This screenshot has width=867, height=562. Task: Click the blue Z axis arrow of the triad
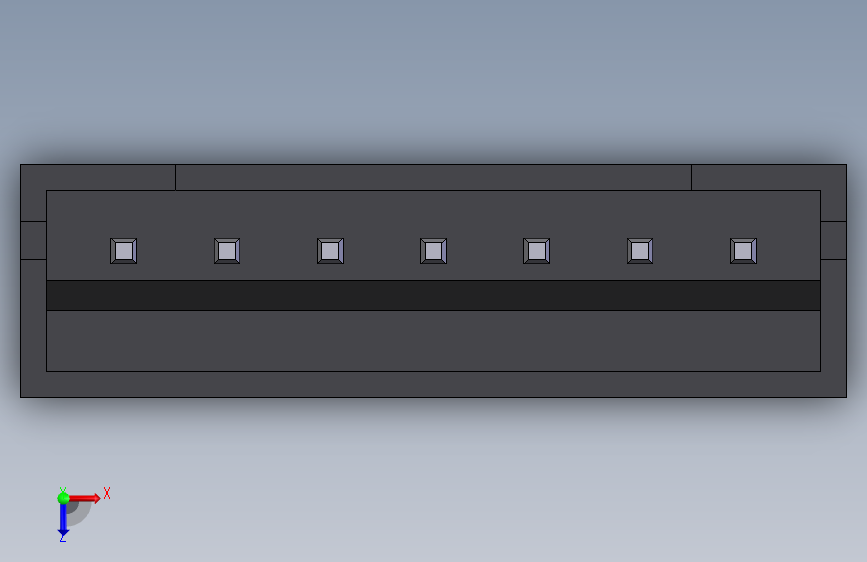pos(63,521)
